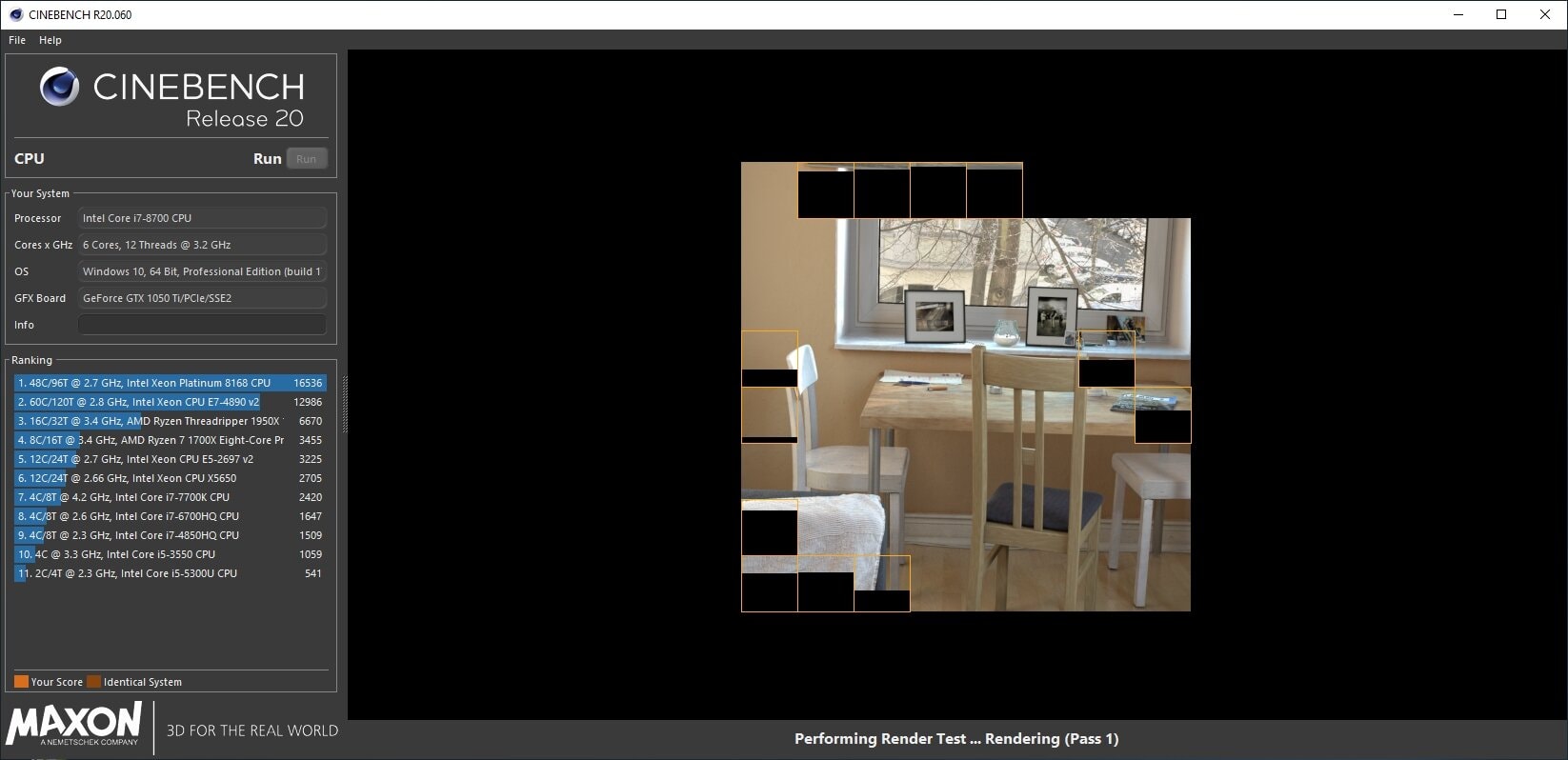Click the empty Info input field
Image resolution: width=1568 pixels, height=760 pixels.
pyautogui.click(x=202, y=325)
